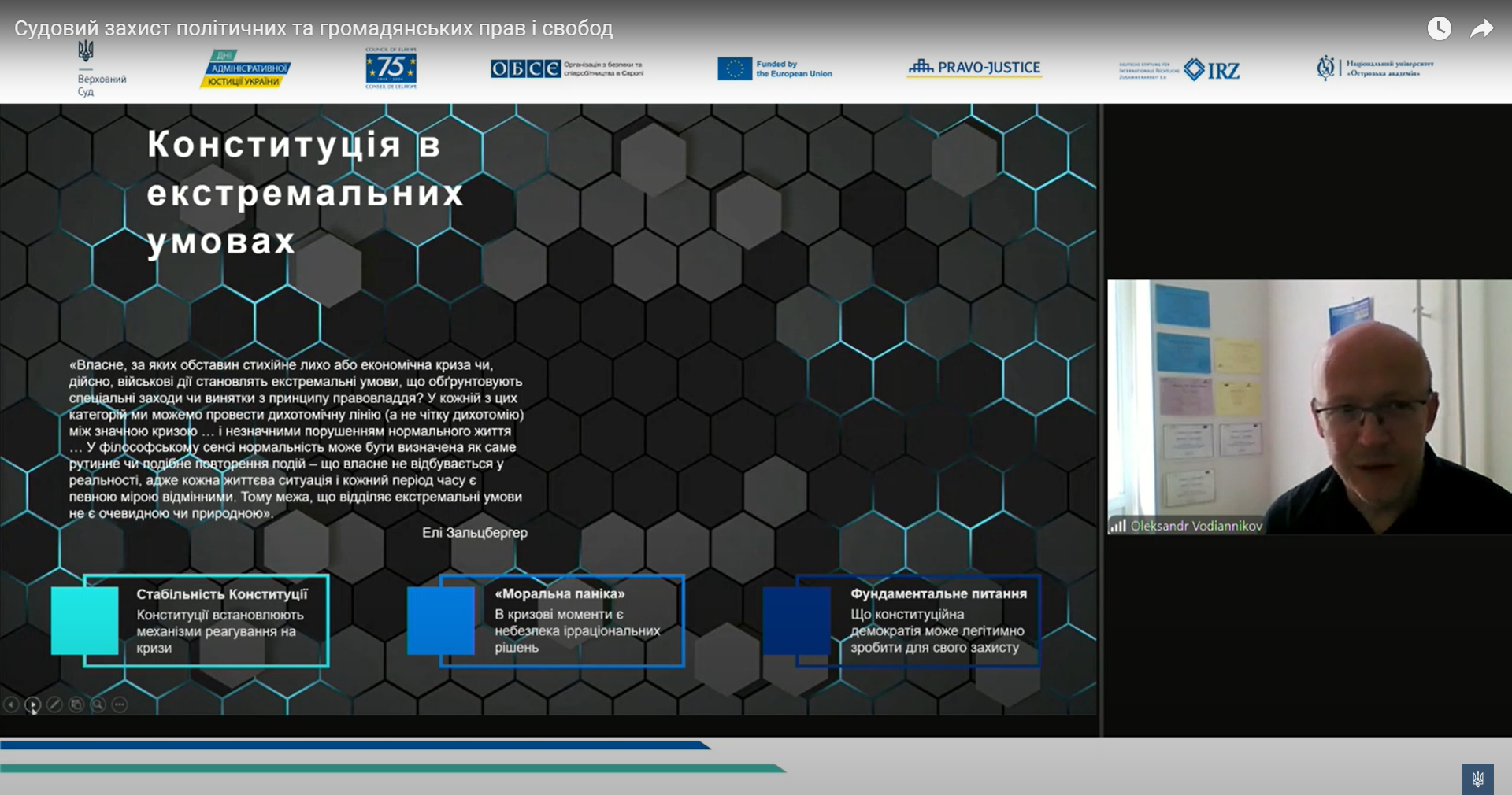The height and width of the screenshot is (795, 1512).
Task: Advance to next slide arrow
Action: pos(32,704)
